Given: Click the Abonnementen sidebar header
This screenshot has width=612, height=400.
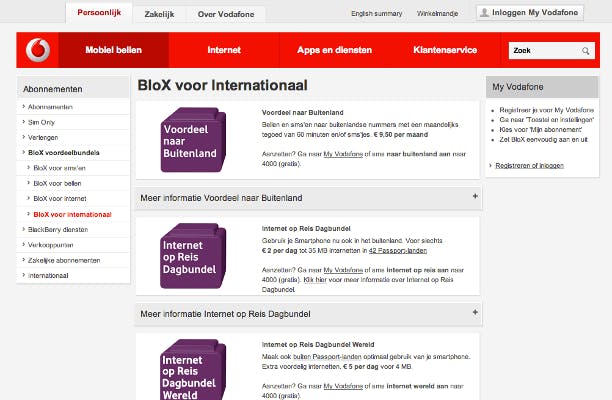Looking at the screenshot, I should point(73,87).
